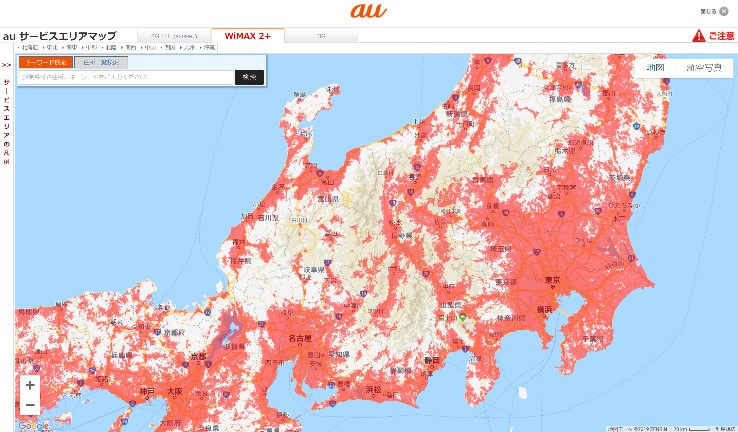Jump to the 沖縄 region link

coord(209,48)
